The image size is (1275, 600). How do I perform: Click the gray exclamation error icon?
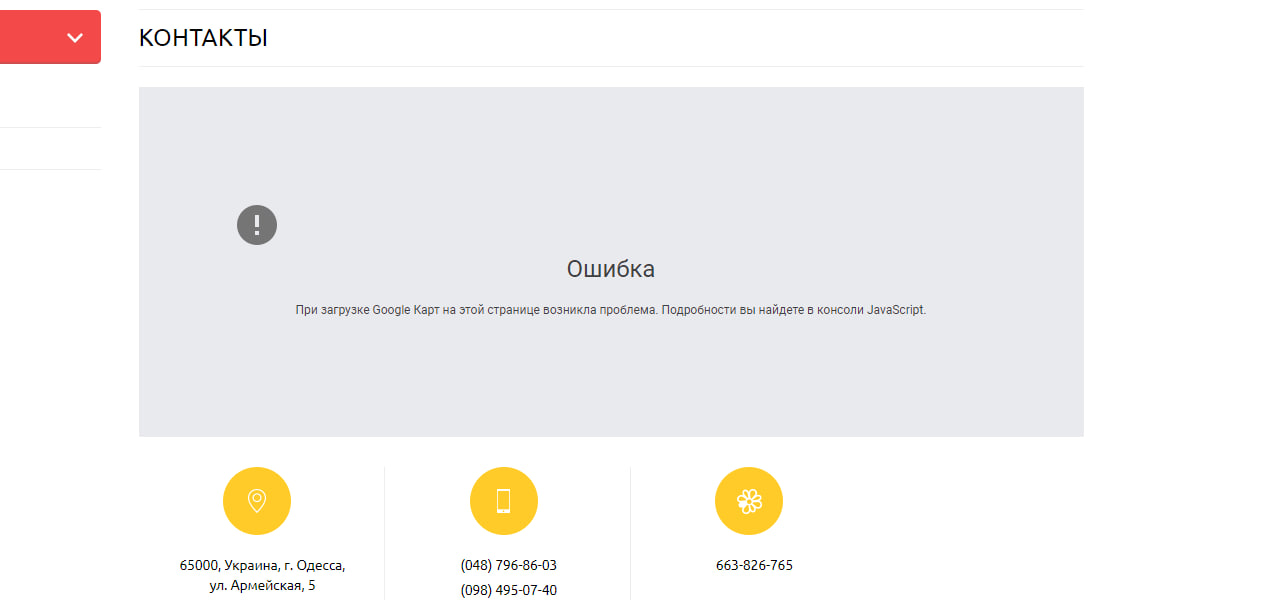click(x=257, y=225)
